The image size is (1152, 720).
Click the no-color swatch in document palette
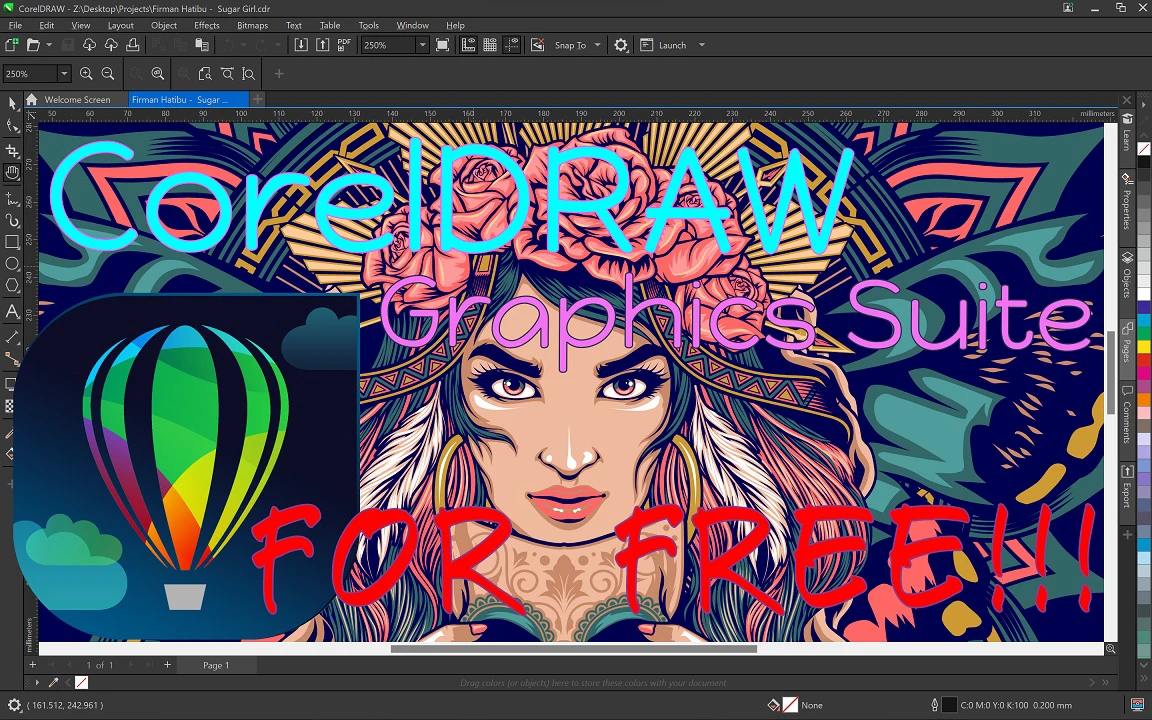[x=82, y=683]
